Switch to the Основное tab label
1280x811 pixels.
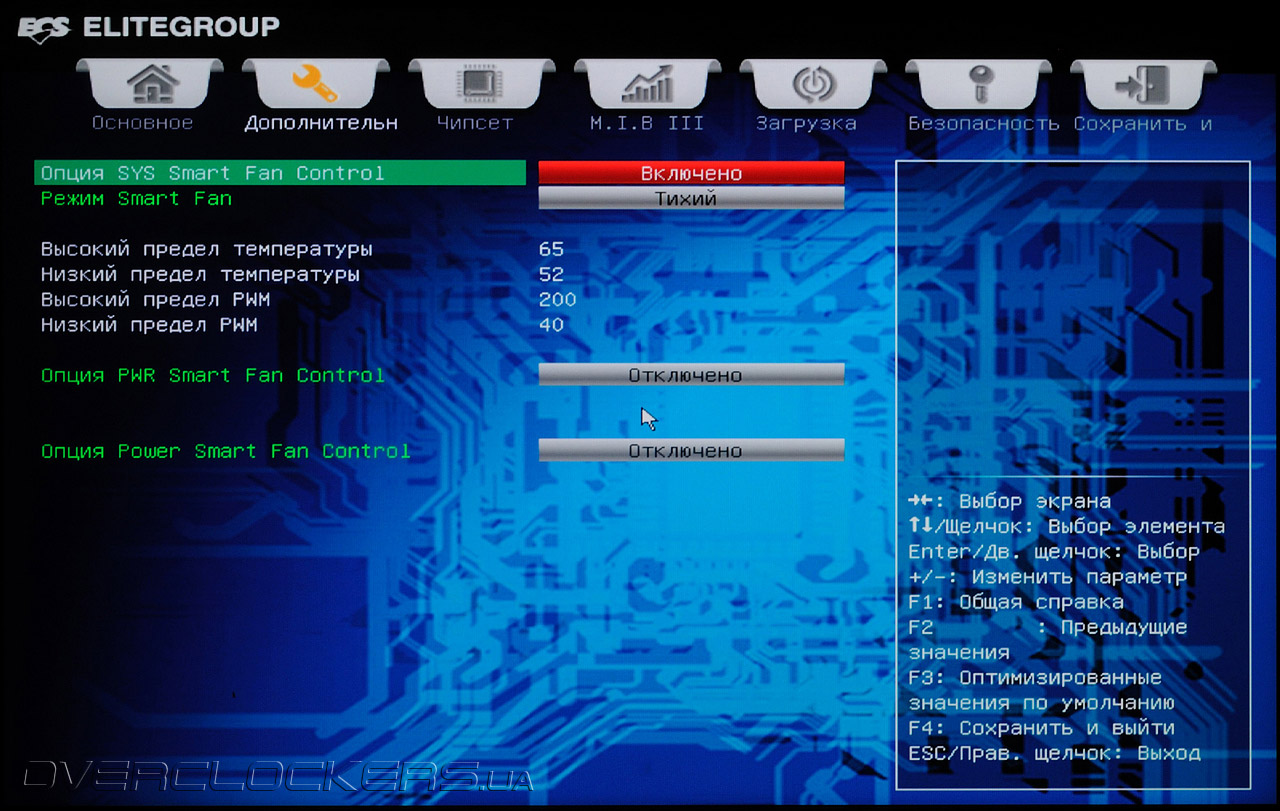click(x=142, y=123)
